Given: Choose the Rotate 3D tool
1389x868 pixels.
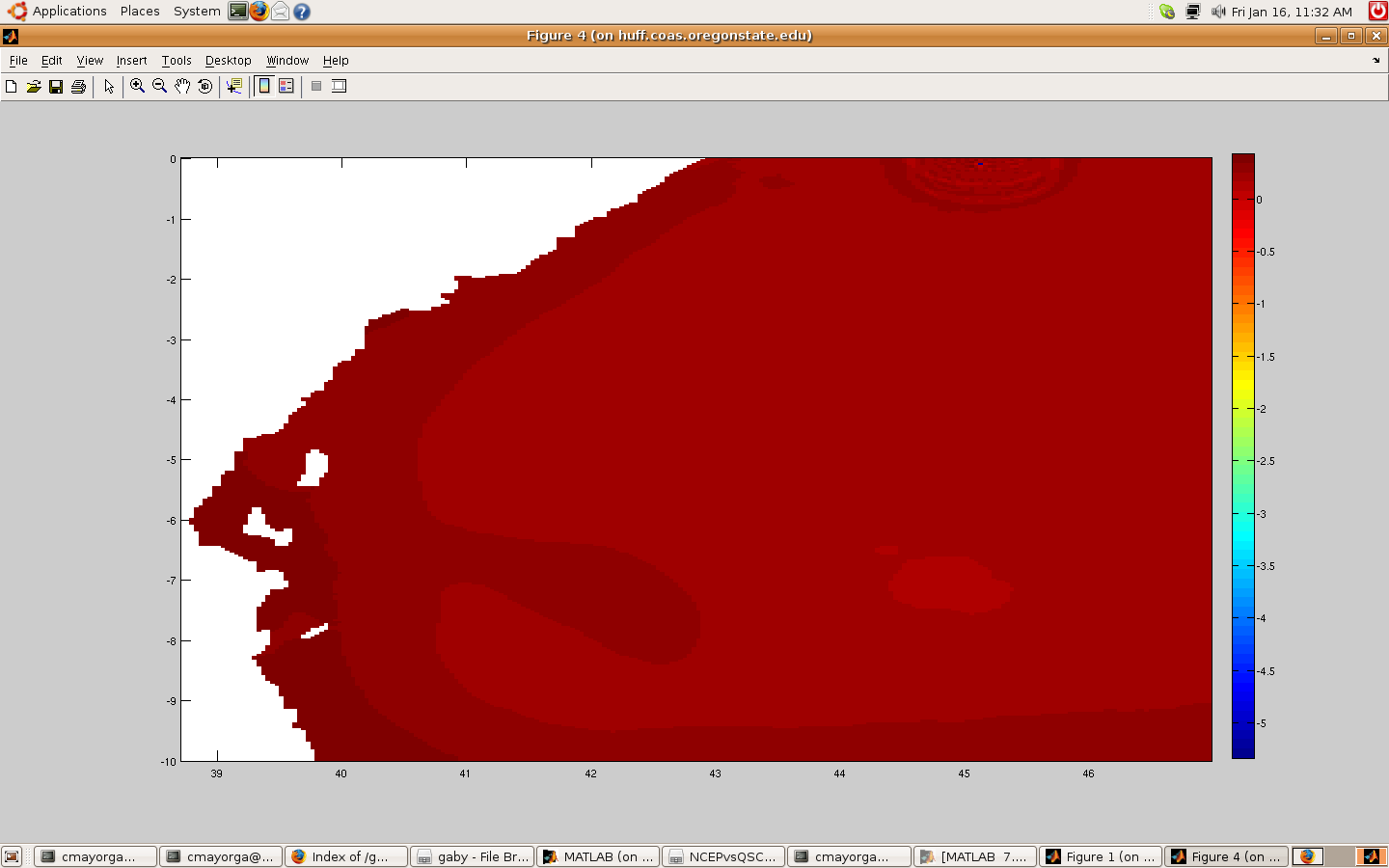Looking at the screenshot, I should (204, 87).
